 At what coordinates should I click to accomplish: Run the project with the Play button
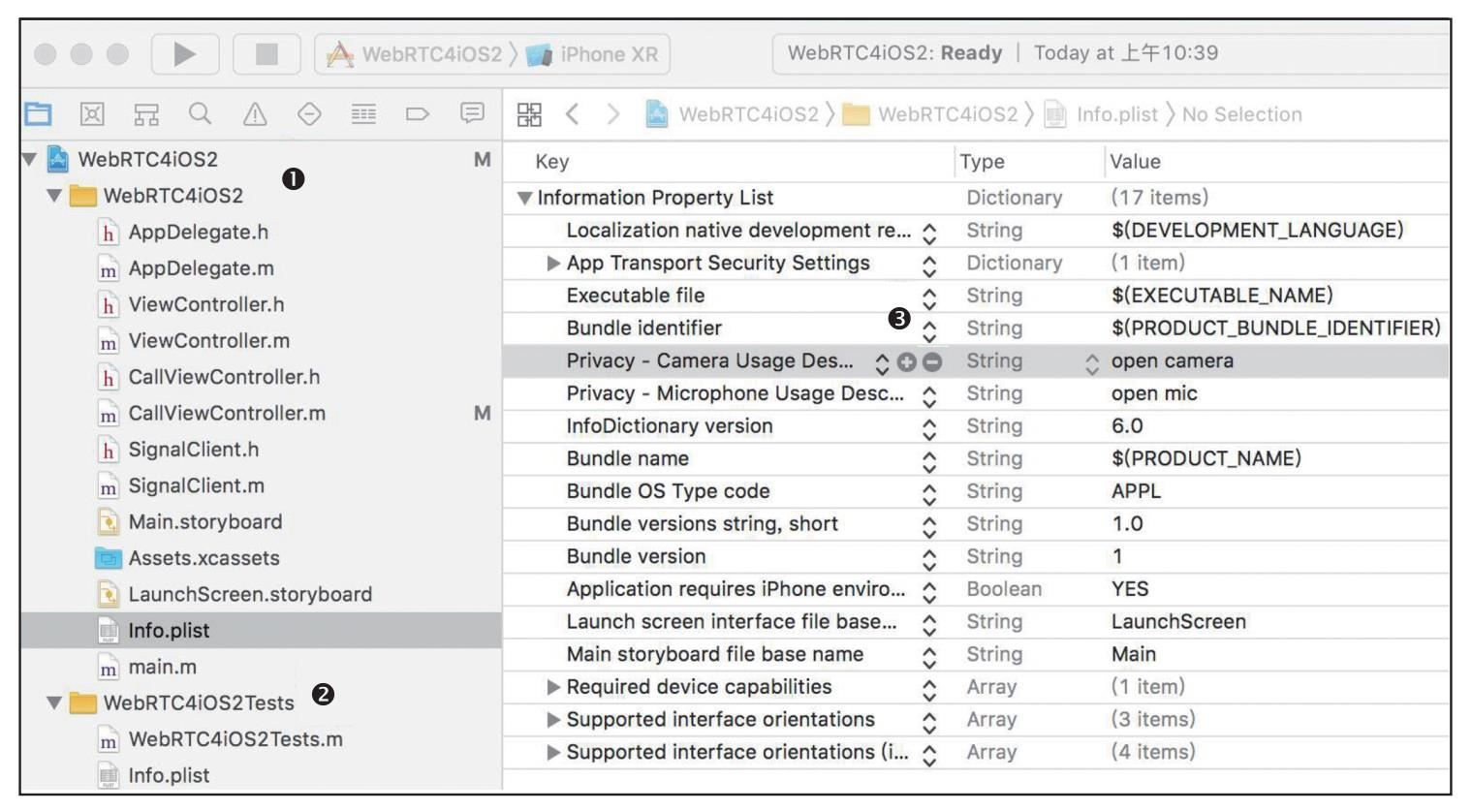pyautogui.click(x=185, y=54)
